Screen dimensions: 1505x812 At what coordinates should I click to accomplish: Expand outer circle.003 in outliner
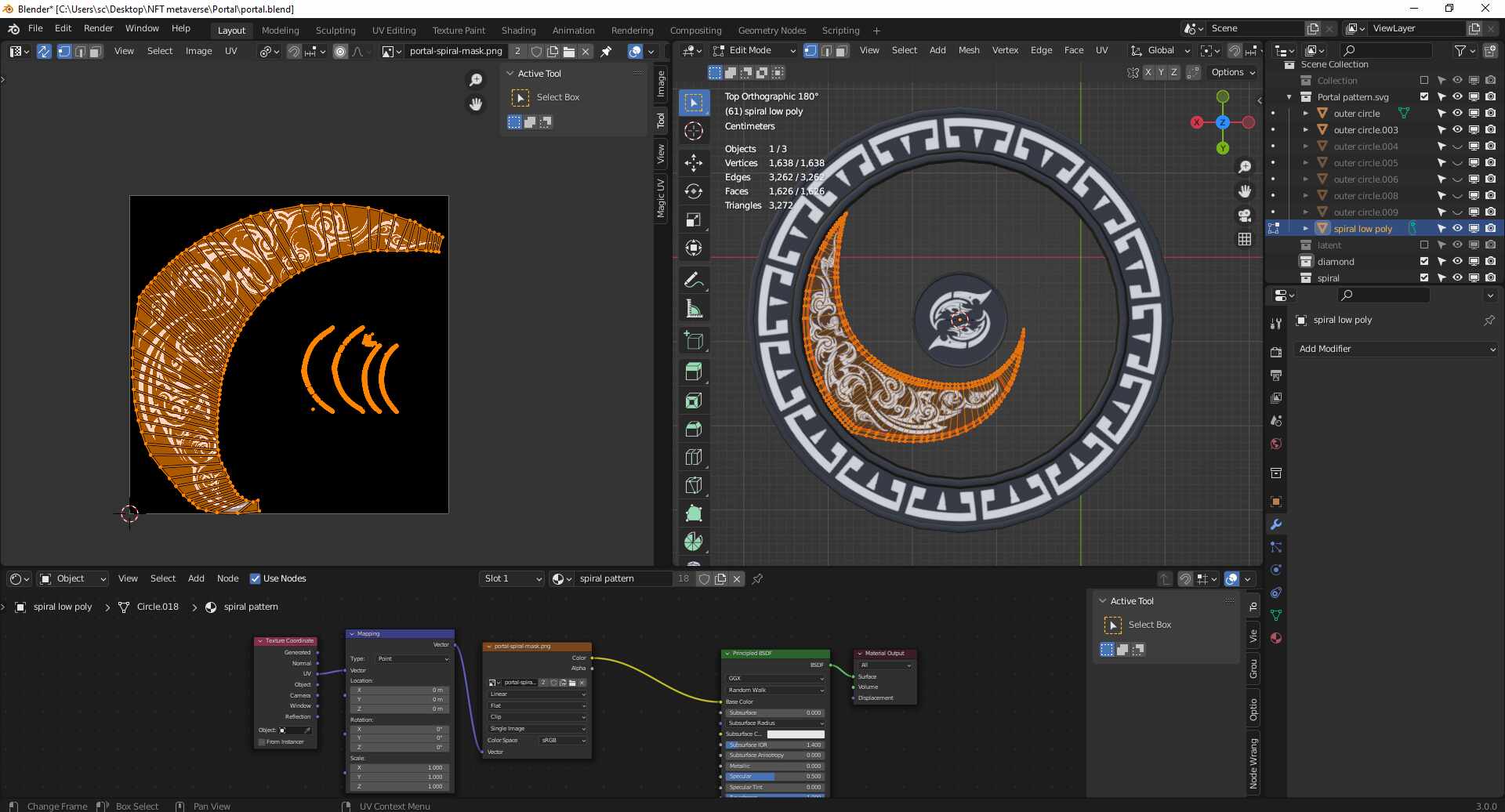(x=1306, y=130)
